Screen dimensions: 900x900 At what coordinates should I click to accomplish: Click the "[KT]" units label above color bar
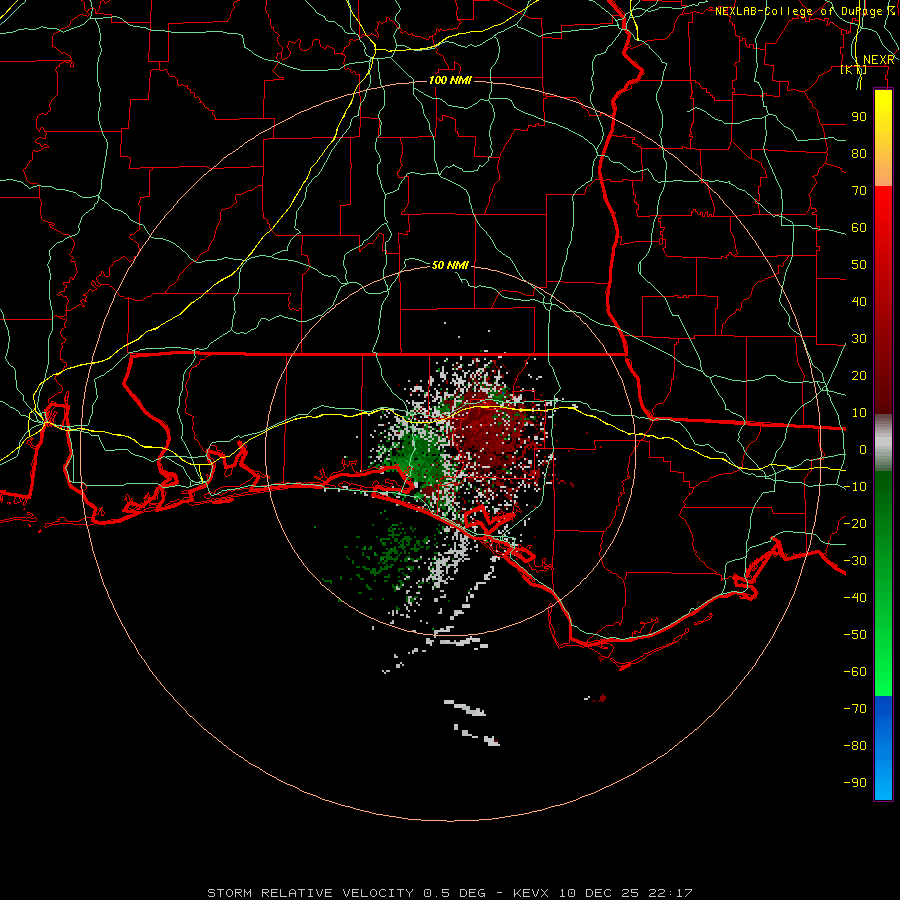pyautogui.click(x=854, y=69)
